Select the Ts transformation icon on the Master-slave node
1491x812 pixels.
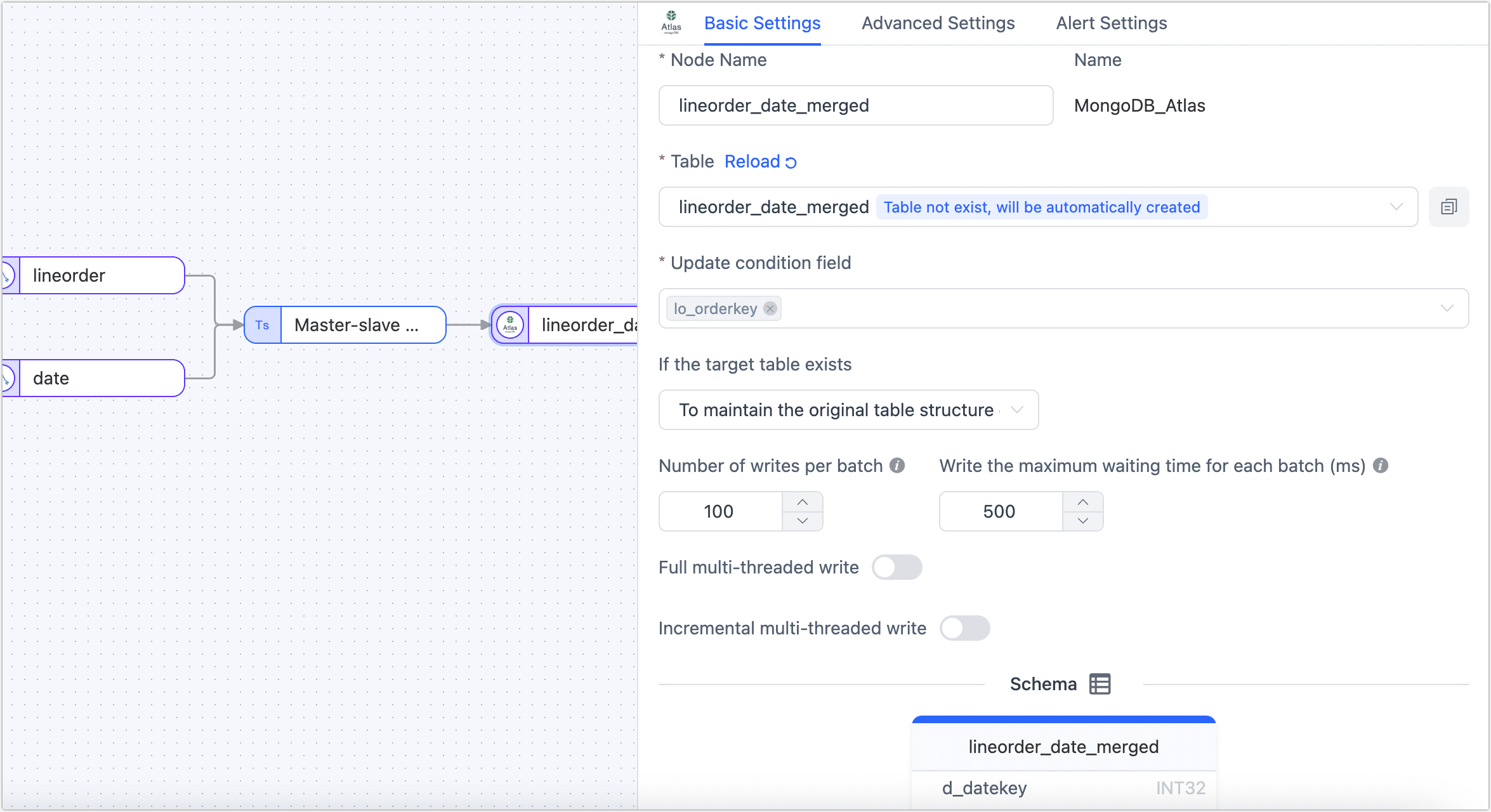(x=262, y=325)
